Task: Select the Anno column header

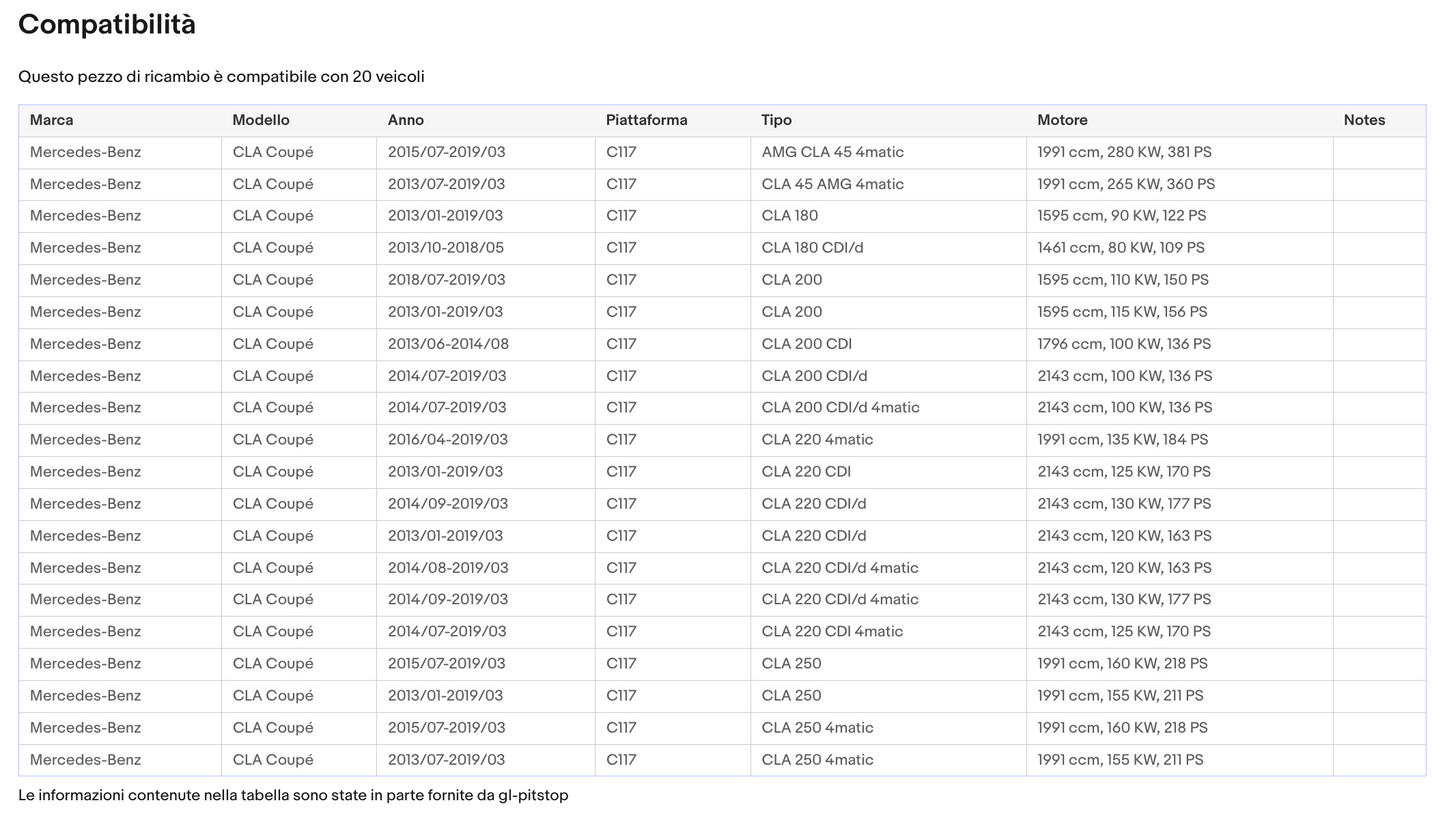Action: pos(406,120)
